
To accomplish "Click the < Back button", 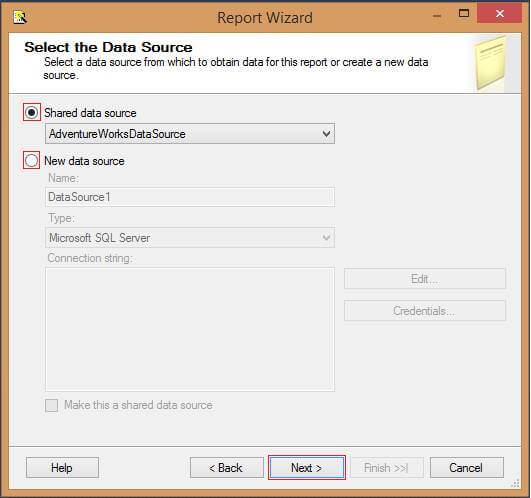I will [227, 468].
